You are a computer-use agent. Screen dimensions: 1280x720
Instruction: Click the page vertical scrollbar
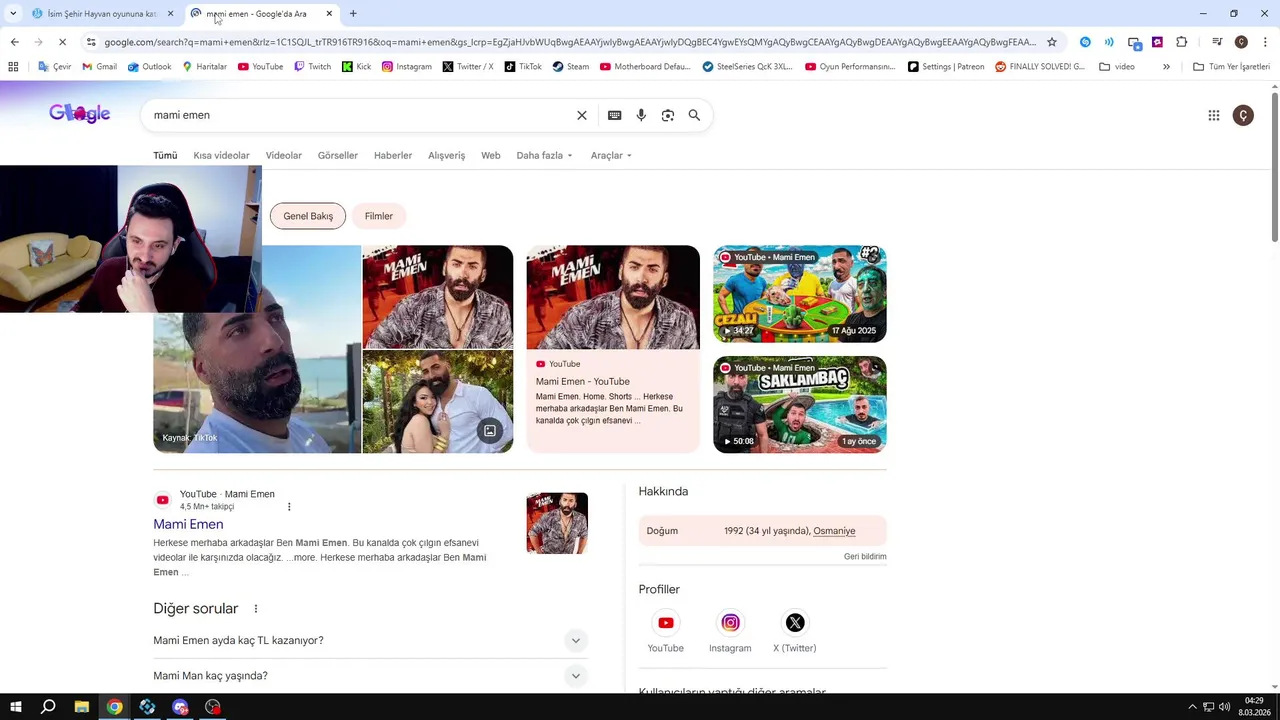[x=1274, y=165]
